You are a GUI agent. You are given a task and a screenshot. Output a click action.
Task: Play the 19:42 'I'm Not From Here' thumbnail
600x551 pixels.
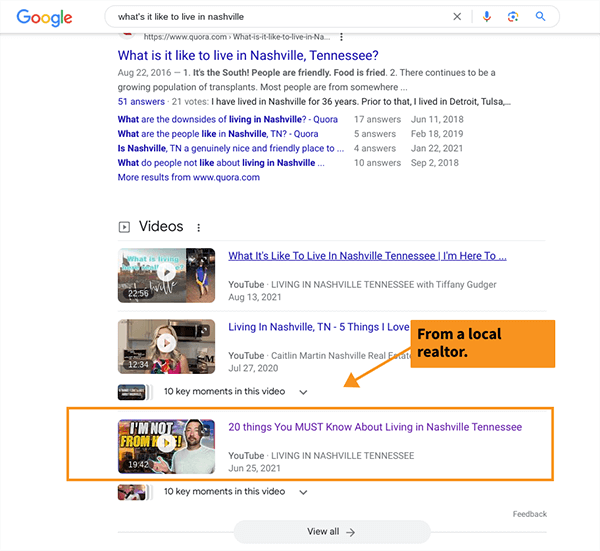point(166,447)
